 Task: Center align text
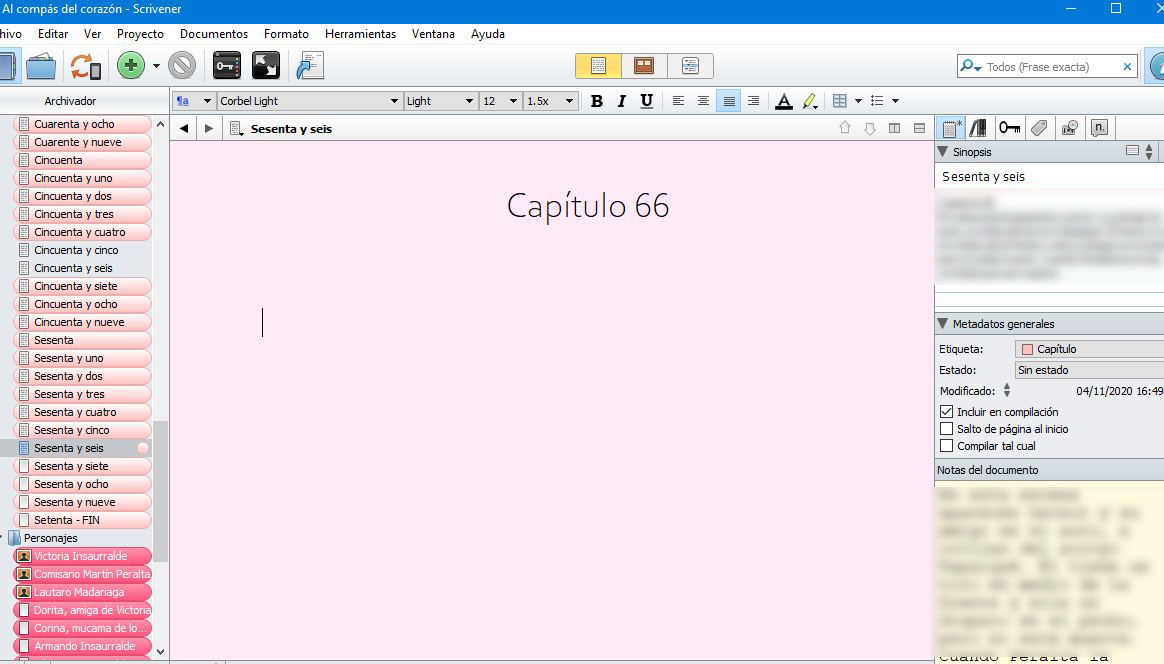tap(703, 101)
